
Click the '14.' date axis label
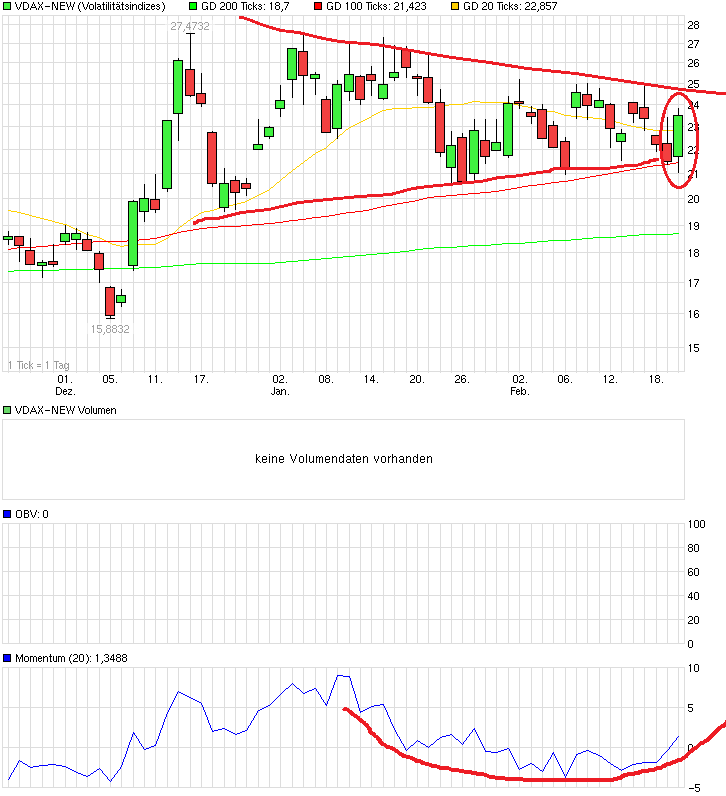371,379
